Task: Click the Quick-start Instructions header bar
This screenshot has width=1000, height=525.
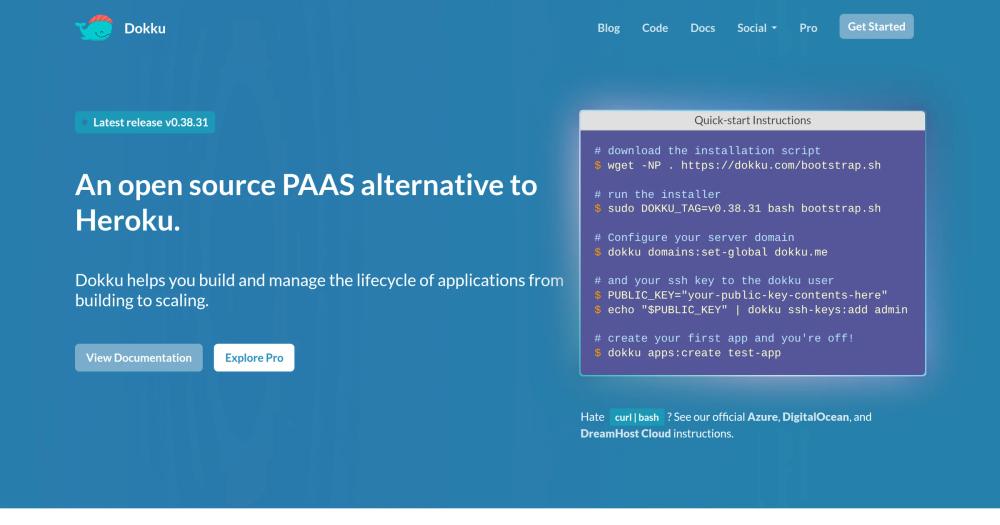Action: click(x=753, y=121)
